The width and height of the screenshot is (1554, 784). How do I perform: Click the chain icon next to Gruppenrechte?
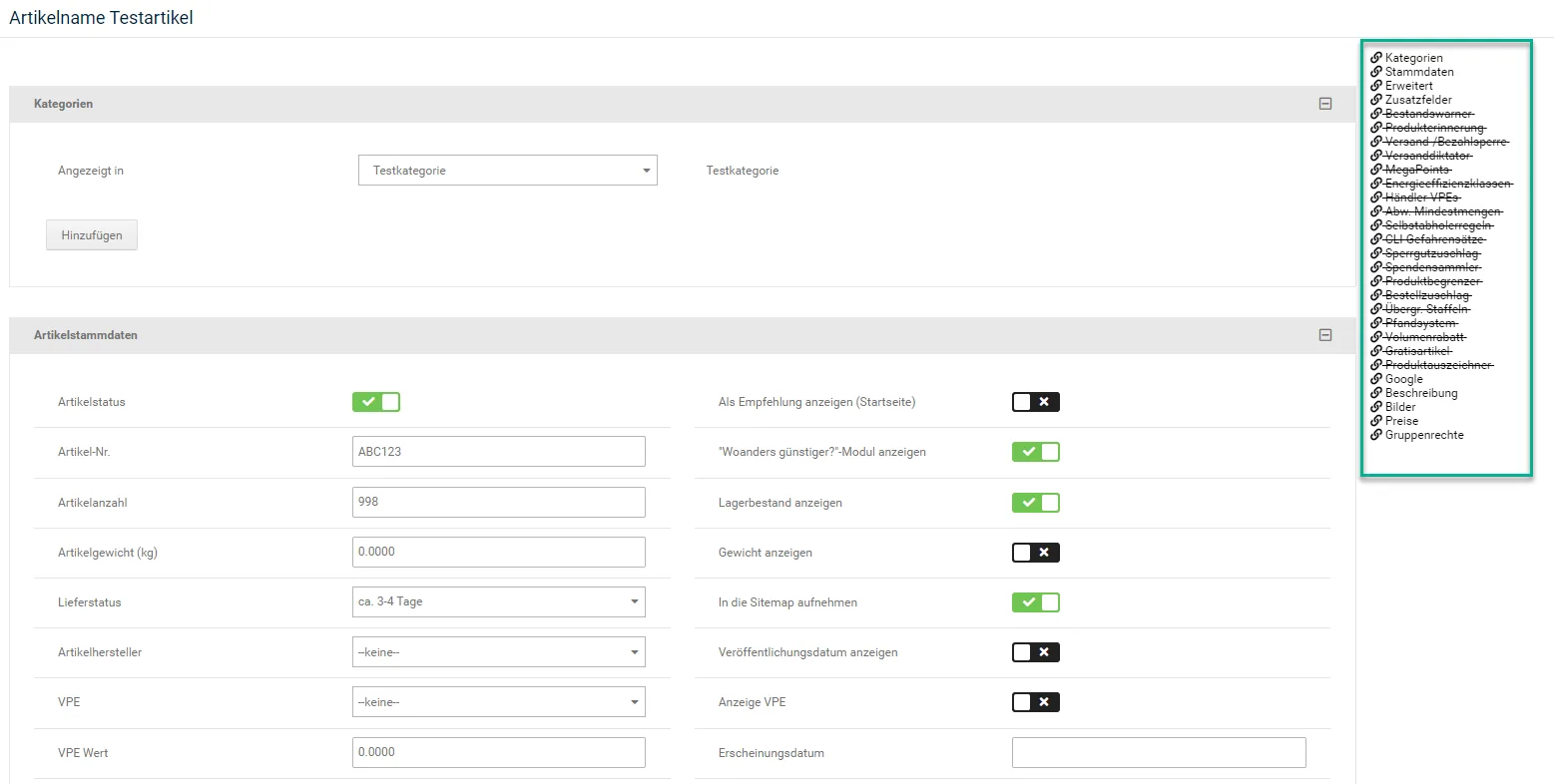(x=1376, y=435)
